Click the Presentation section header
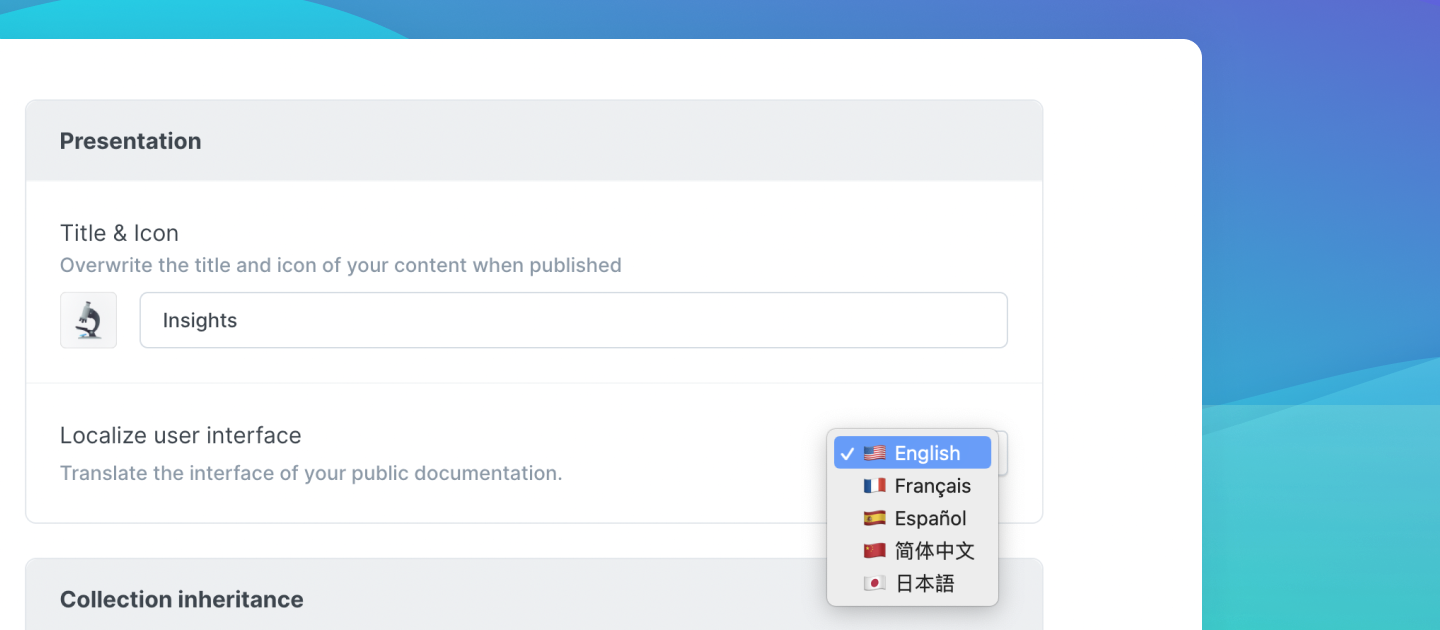Viewport: 1440px width, 630px height. coord(130,141)
